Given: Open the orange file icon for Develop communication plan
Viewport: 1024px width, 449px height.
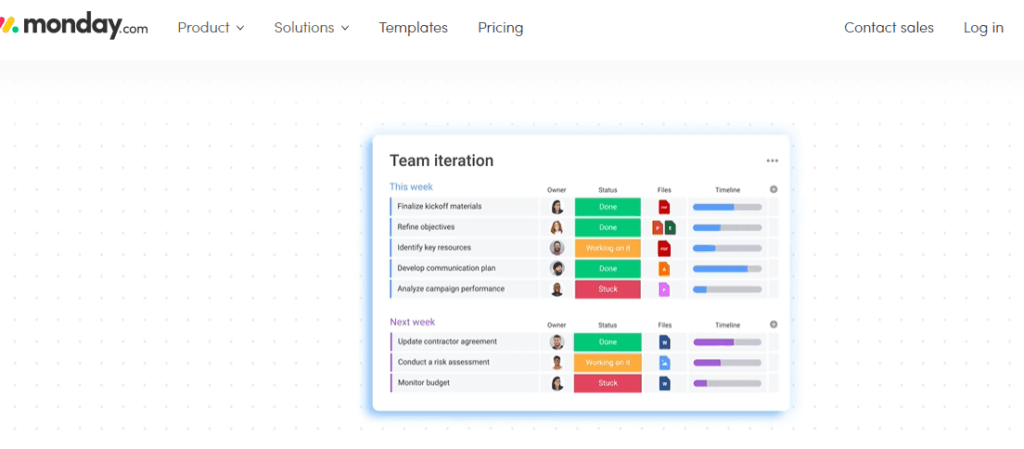Looking at the screenshot, I should (664, 269).
